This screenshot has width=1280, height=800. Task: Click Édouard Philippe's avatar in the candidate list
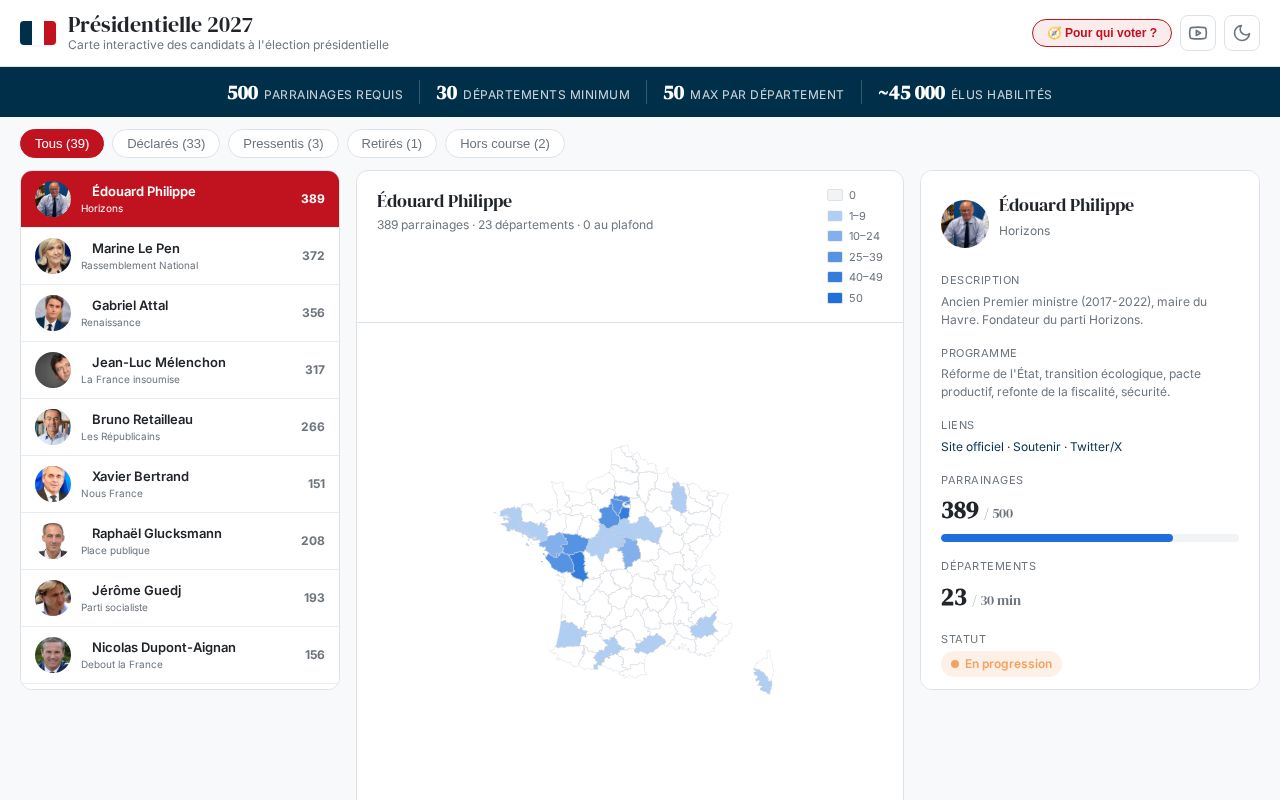tap(53, 199)
